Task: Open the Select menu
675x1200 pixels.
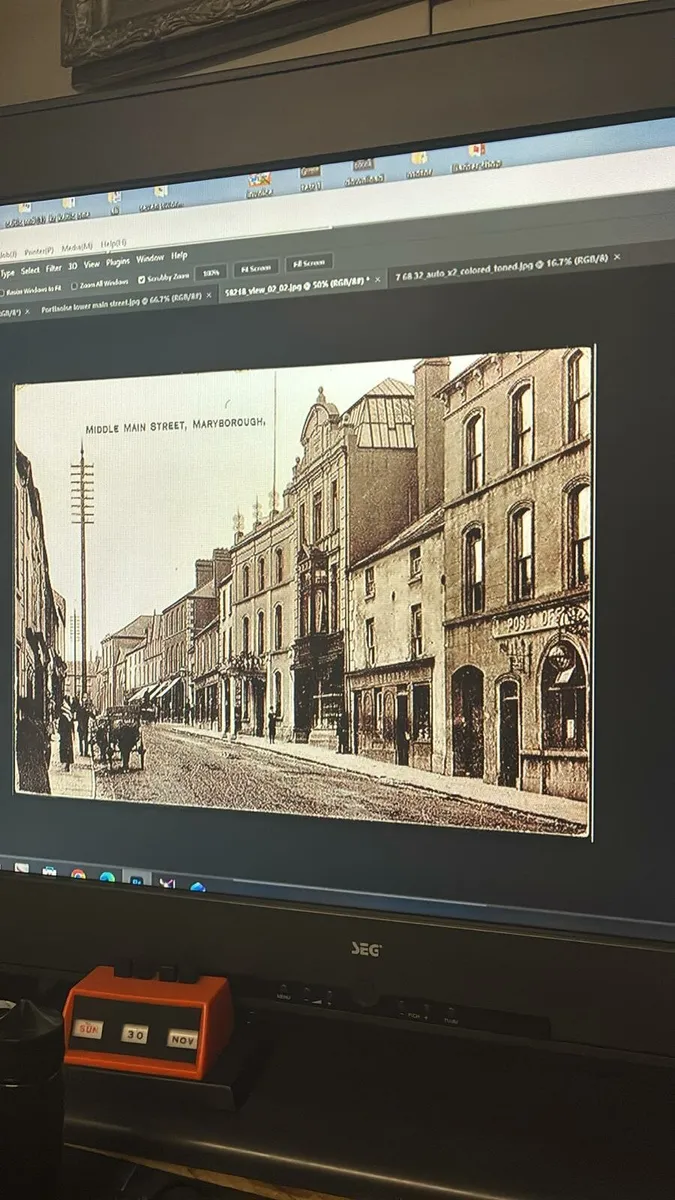Action: (x=30, y=270)
